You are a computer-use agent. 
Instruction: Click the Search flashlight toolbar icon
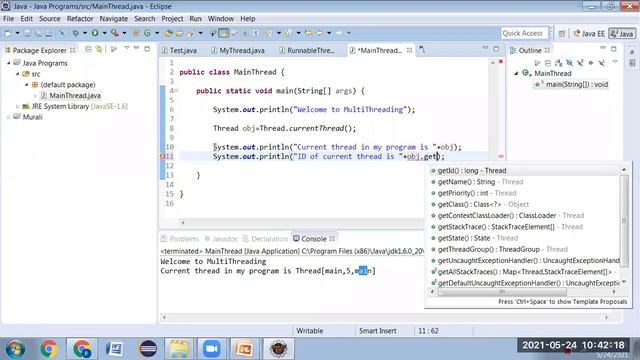tap(191, 33)
